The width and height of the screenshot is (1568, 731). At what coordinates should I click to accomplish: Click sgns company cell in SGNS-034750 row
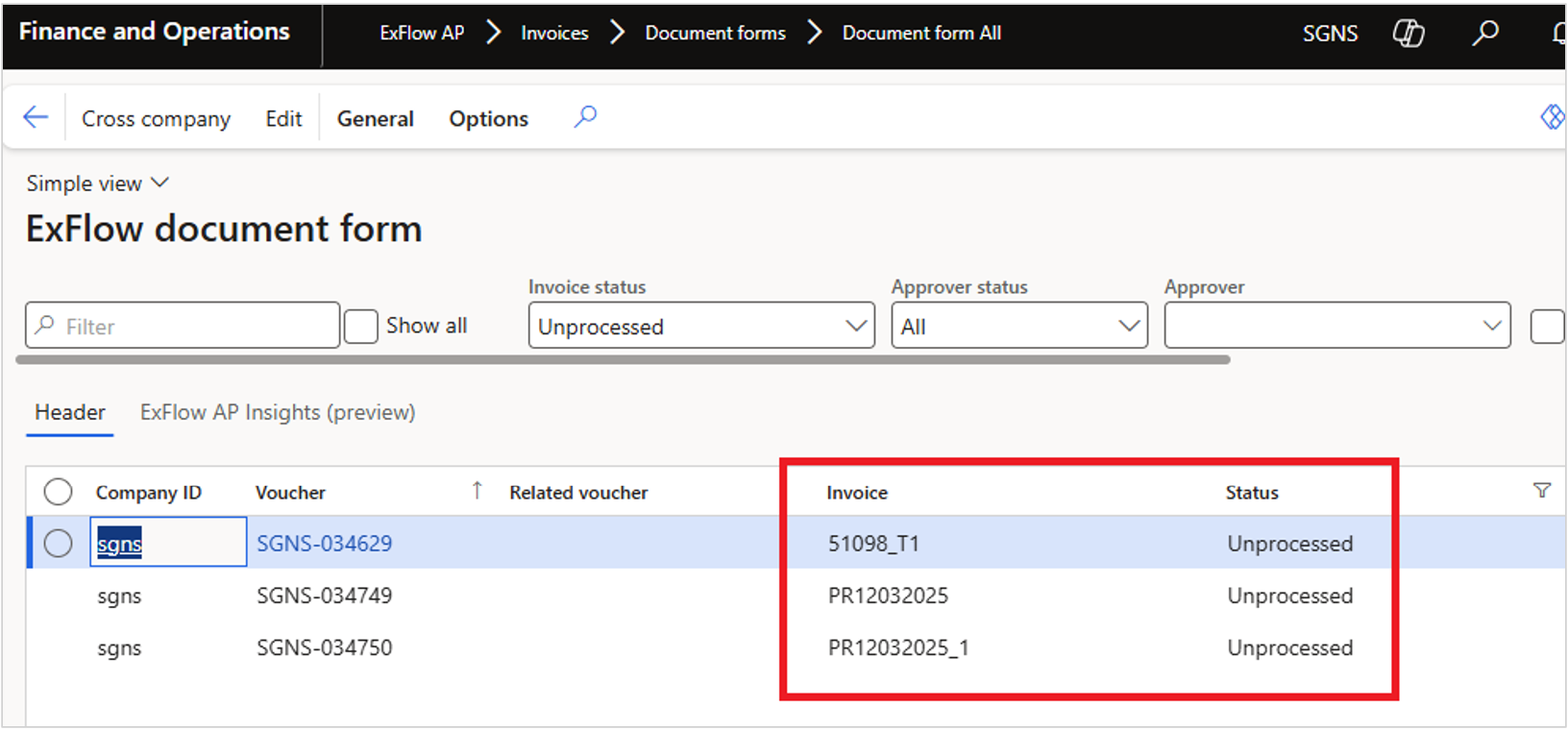(x=119, y=648)
